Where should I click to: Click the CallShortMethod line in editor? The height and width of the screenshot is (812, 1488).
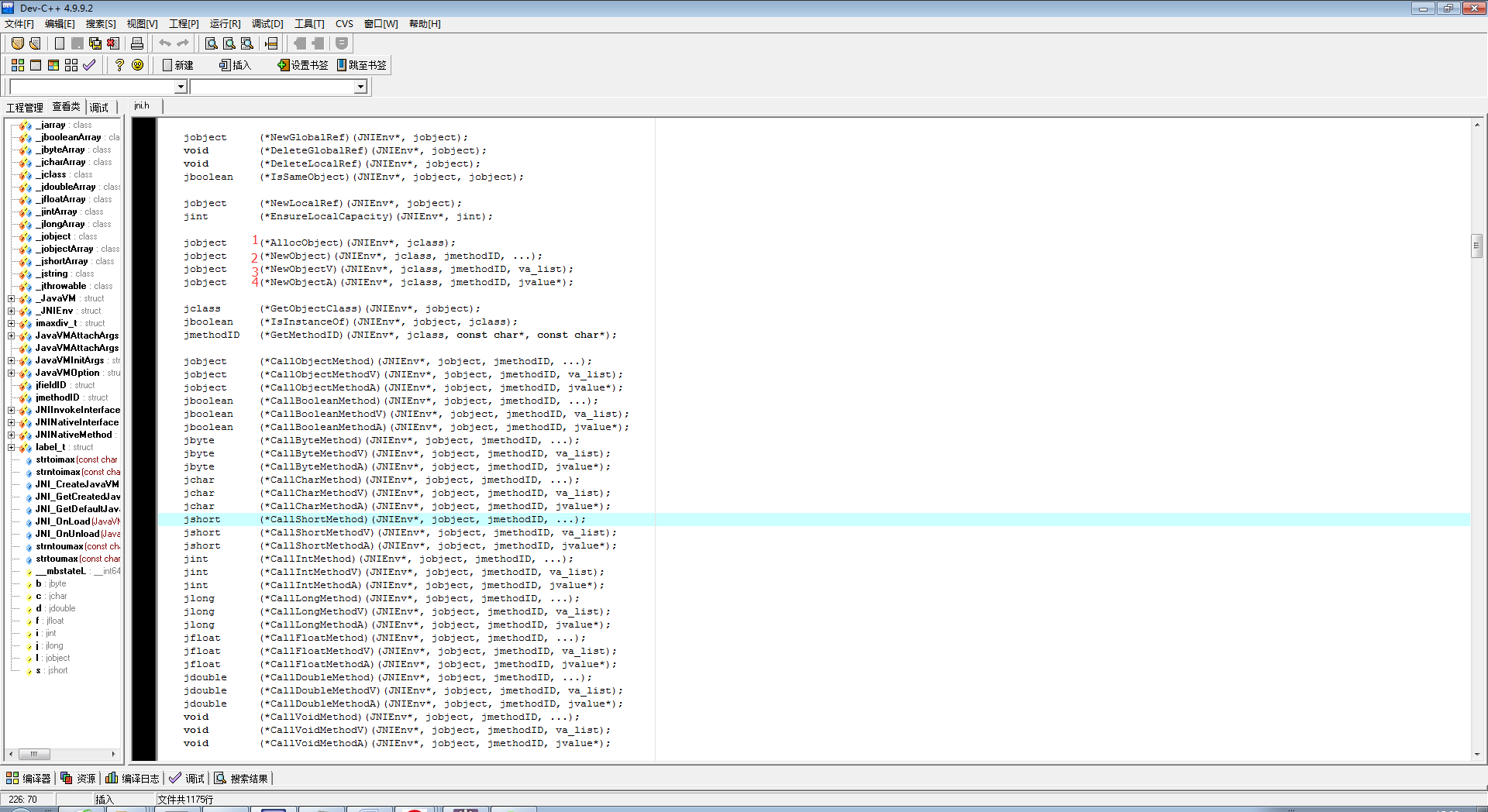(814, 520)
